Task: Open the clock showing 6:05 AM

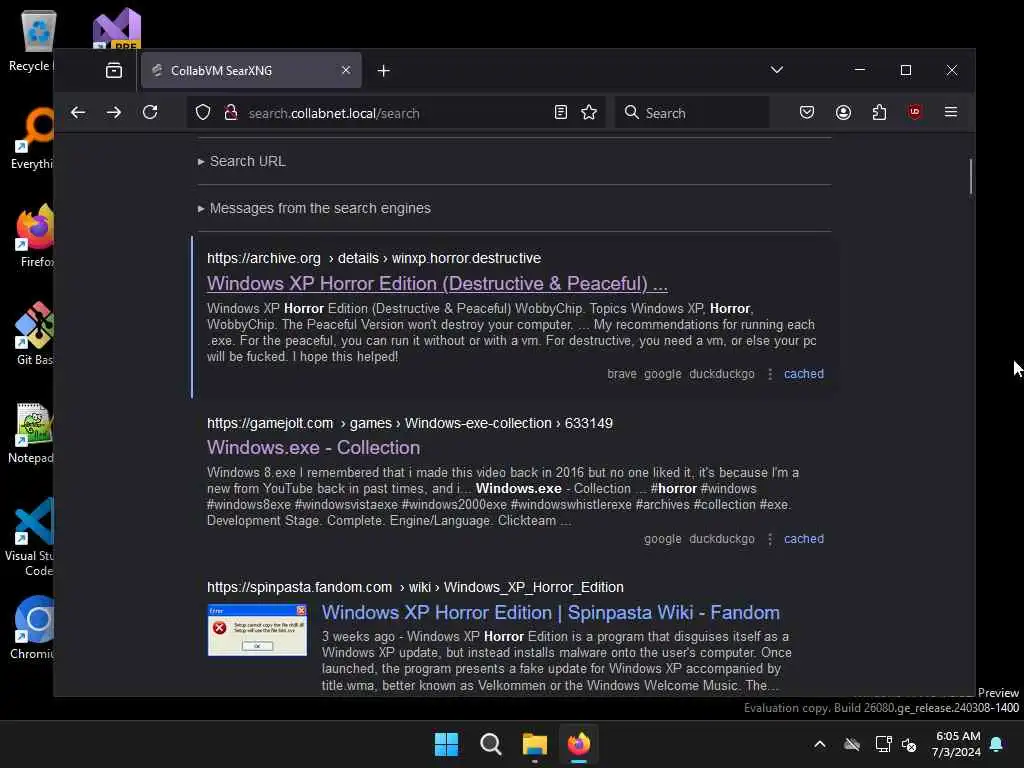Action: tap(957, 744)
